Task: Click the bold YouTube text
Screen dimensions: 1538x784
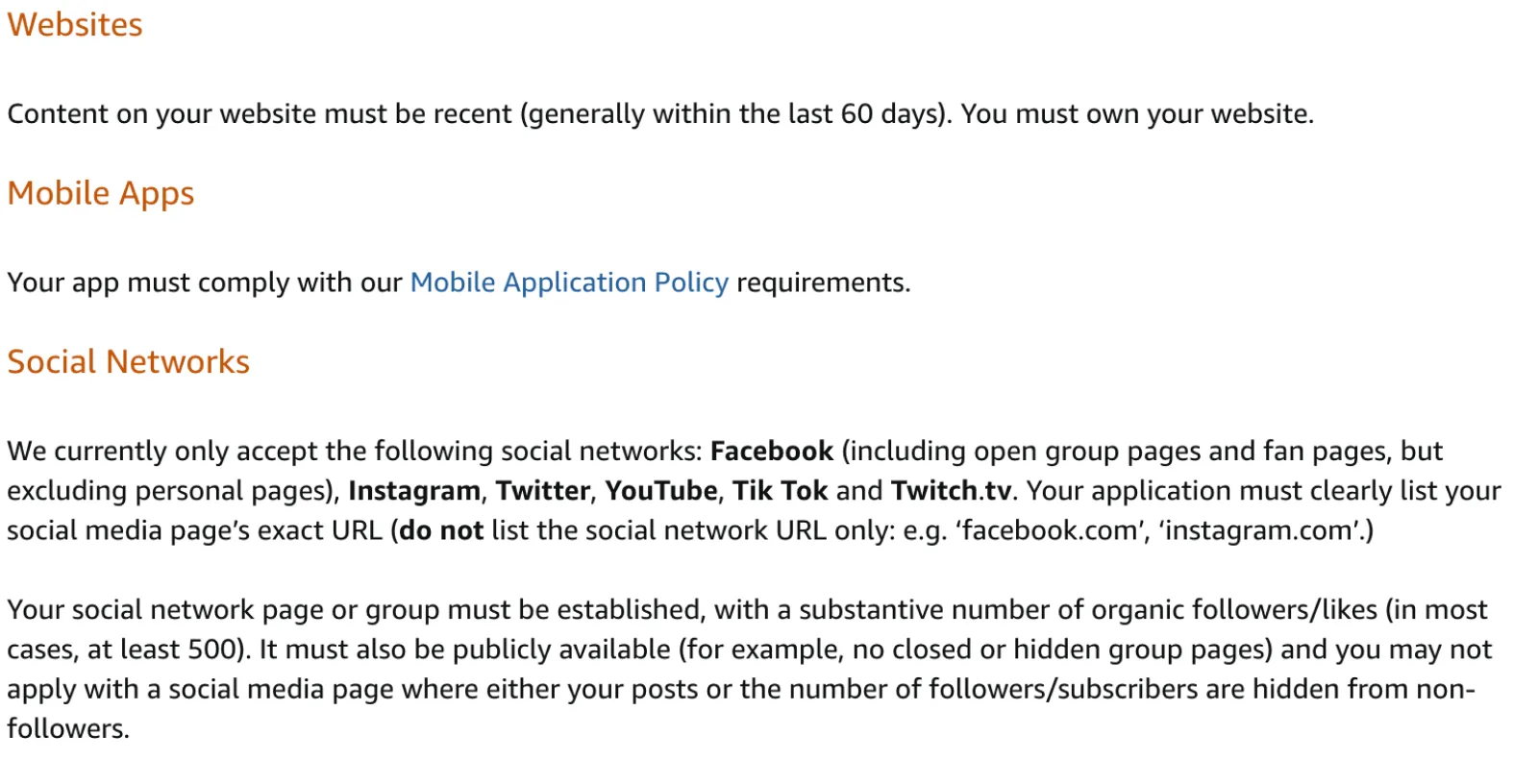Action: [661, 491]
